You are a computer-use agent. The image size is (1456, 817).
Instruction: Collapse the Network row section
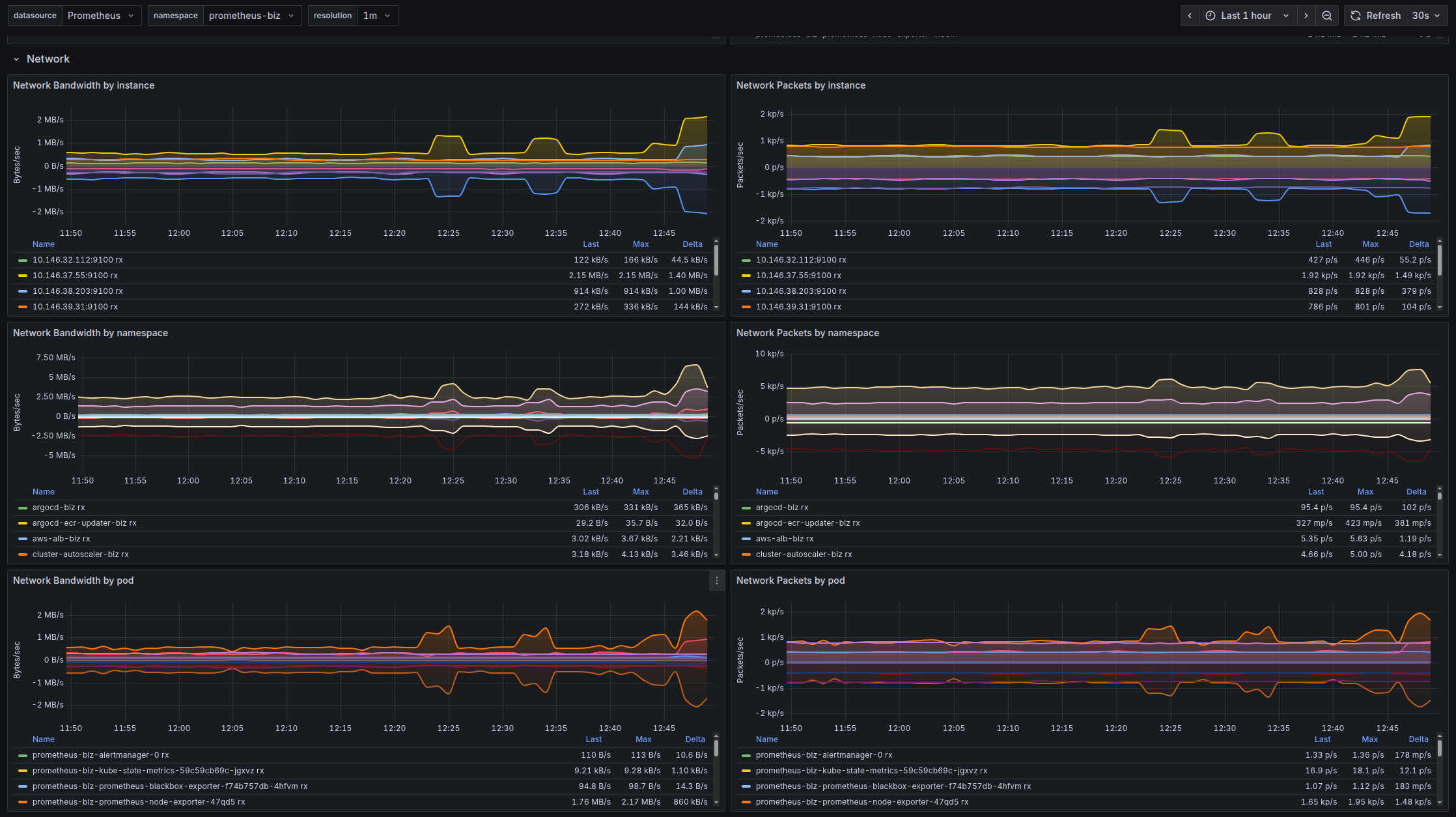tap(16, 59)
